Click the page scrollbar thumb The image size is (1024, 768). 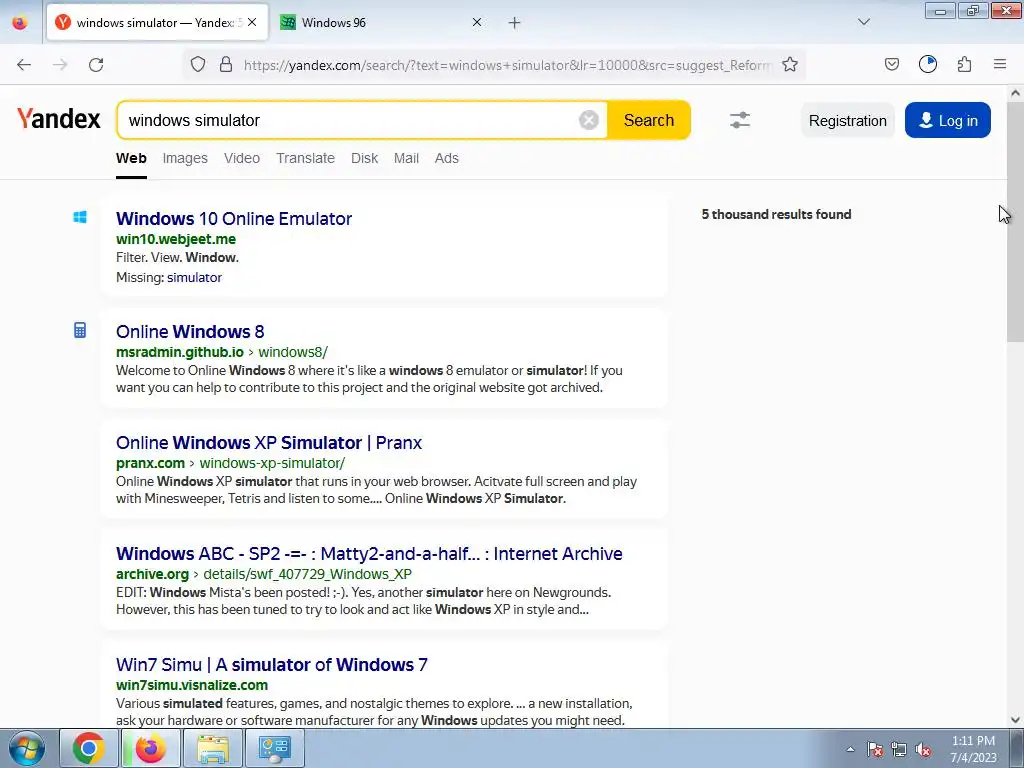[x=1015, y=222]
